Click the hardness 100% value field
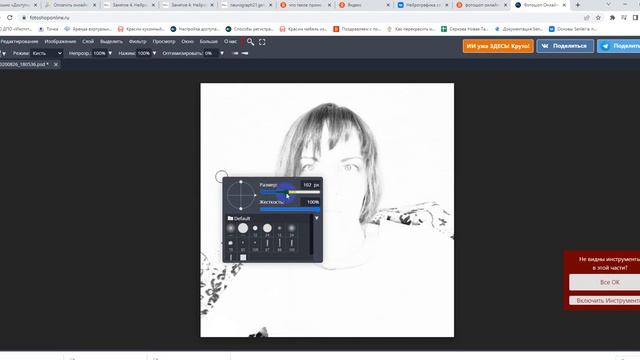This screenshot has height=360, width=640. click(310, 202)
